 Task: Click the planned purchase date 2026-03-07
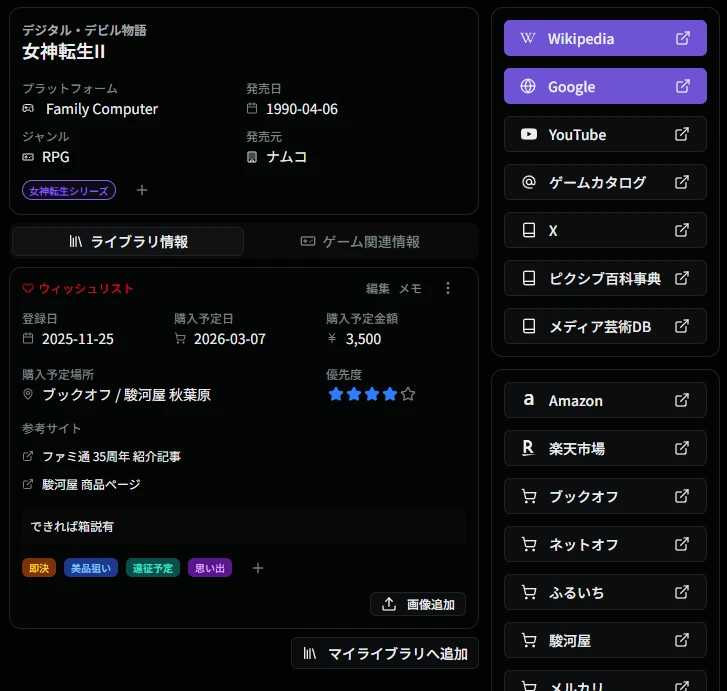click(x=230, y=339)
